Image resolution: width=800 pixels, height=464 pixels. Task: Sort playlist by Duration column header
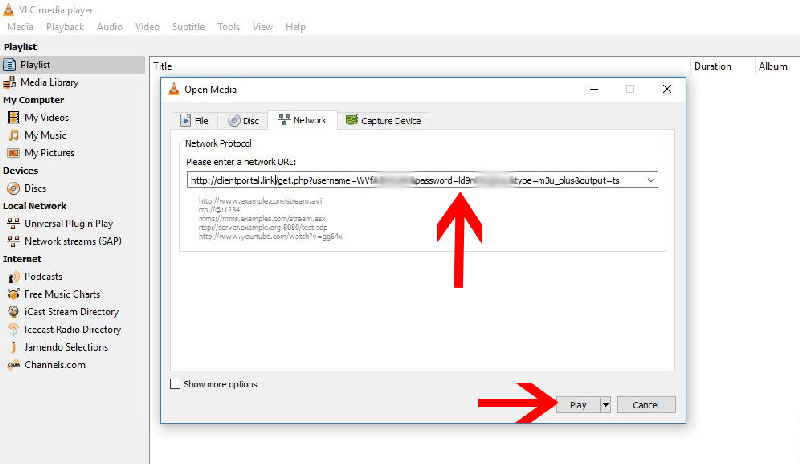pos(713,66)
